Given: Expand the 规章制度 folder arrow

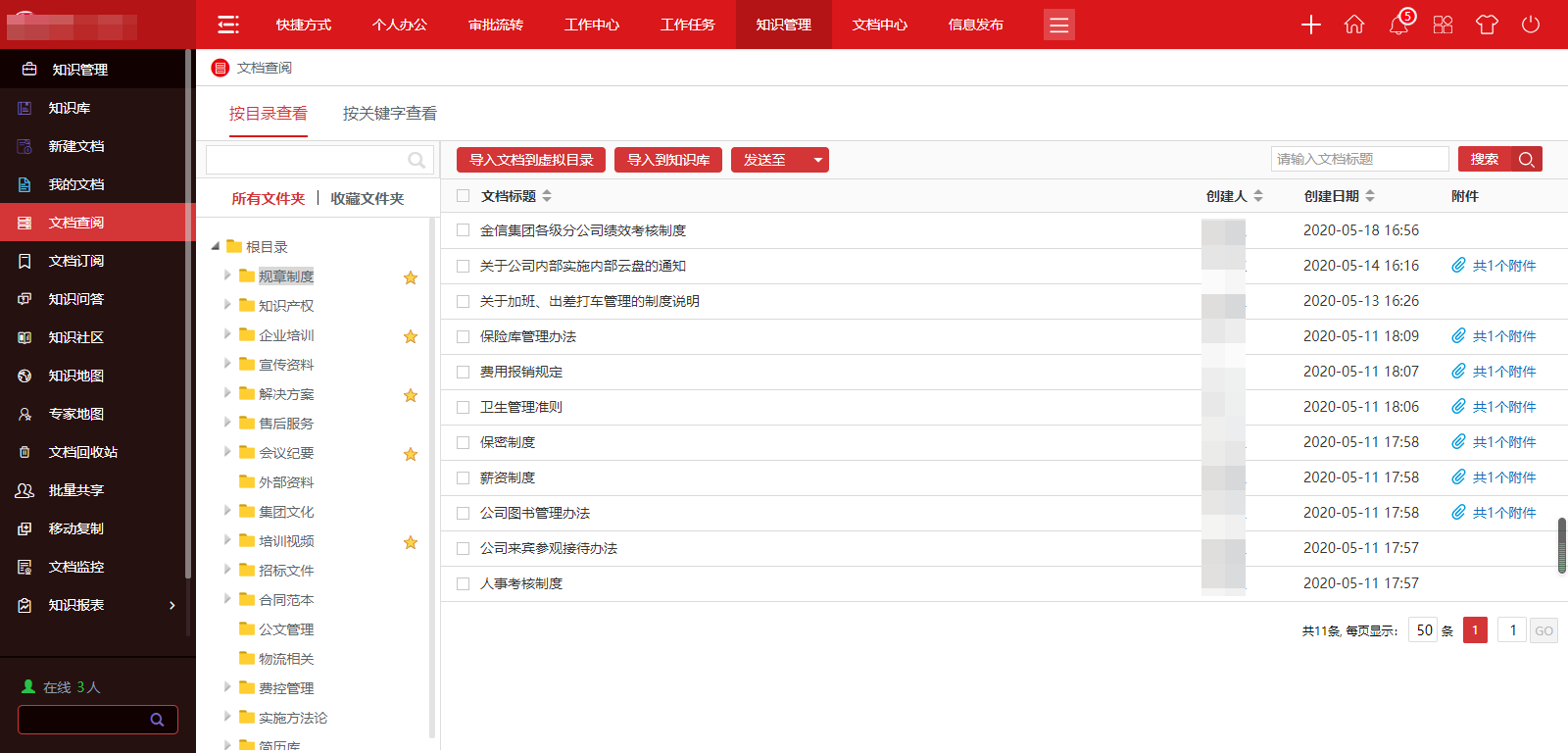Looking at the screenshot, I should tap(228, 276).
